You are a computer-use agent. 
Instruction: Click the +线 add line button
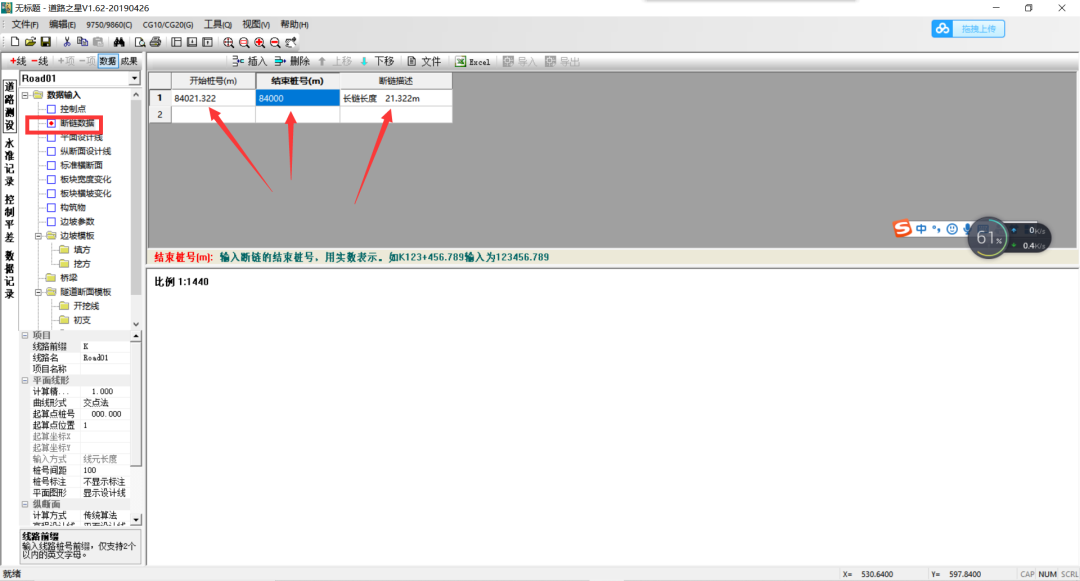coord(18,61)
